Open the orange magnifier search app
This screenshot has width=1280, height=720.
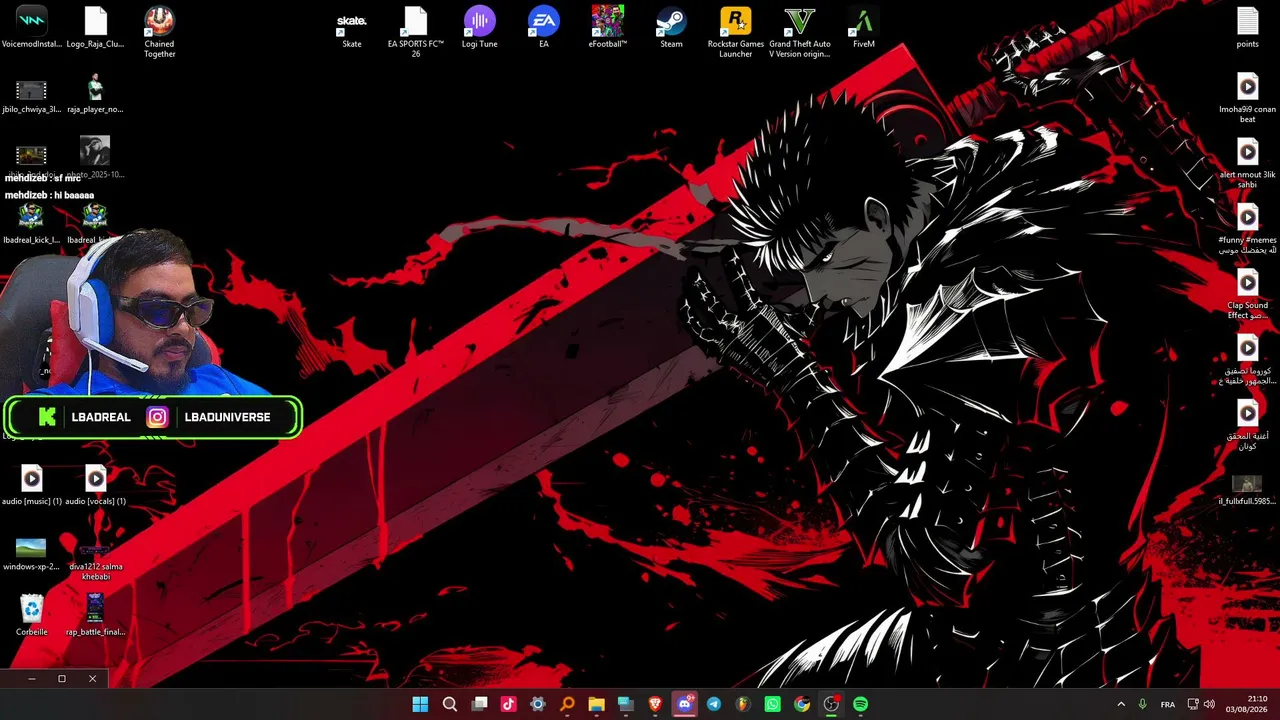[567, 704]
